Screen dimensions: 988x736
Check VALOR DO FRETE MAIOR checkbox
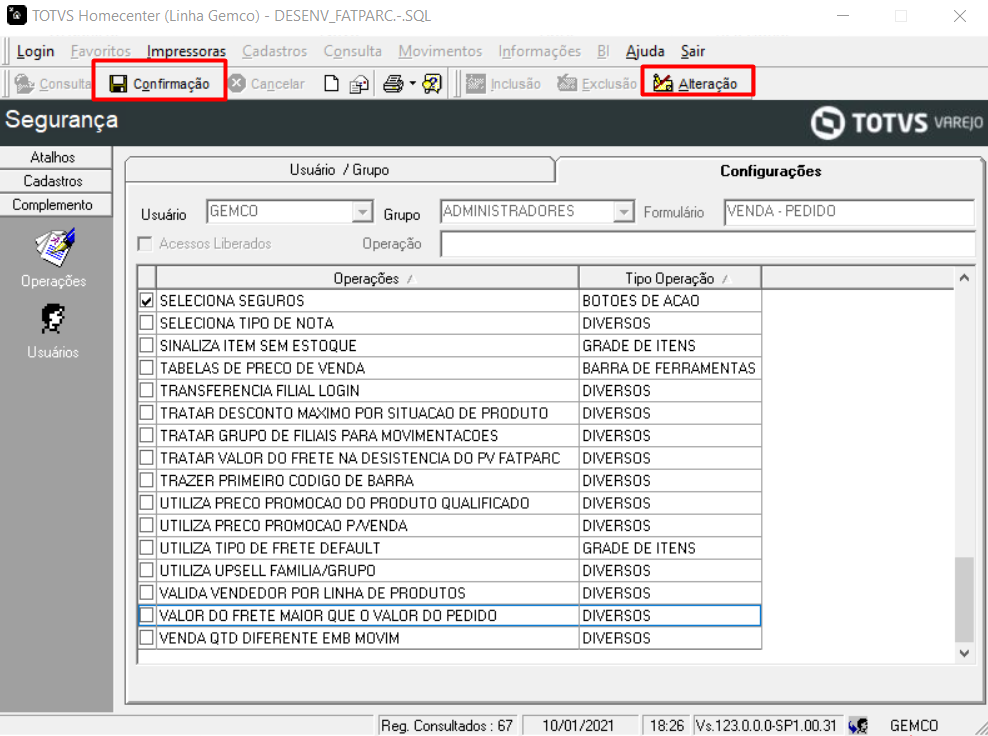[x=147, y=615]
